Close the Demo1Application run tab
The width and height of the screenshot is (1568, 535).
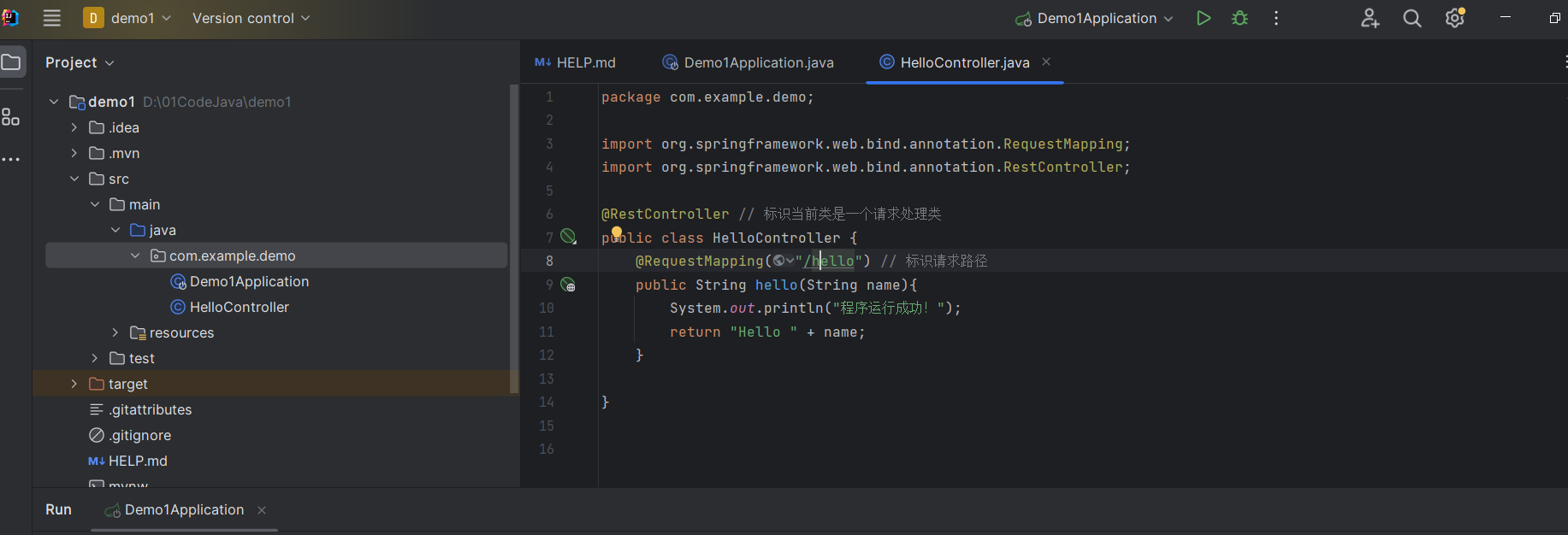point(262,510)
